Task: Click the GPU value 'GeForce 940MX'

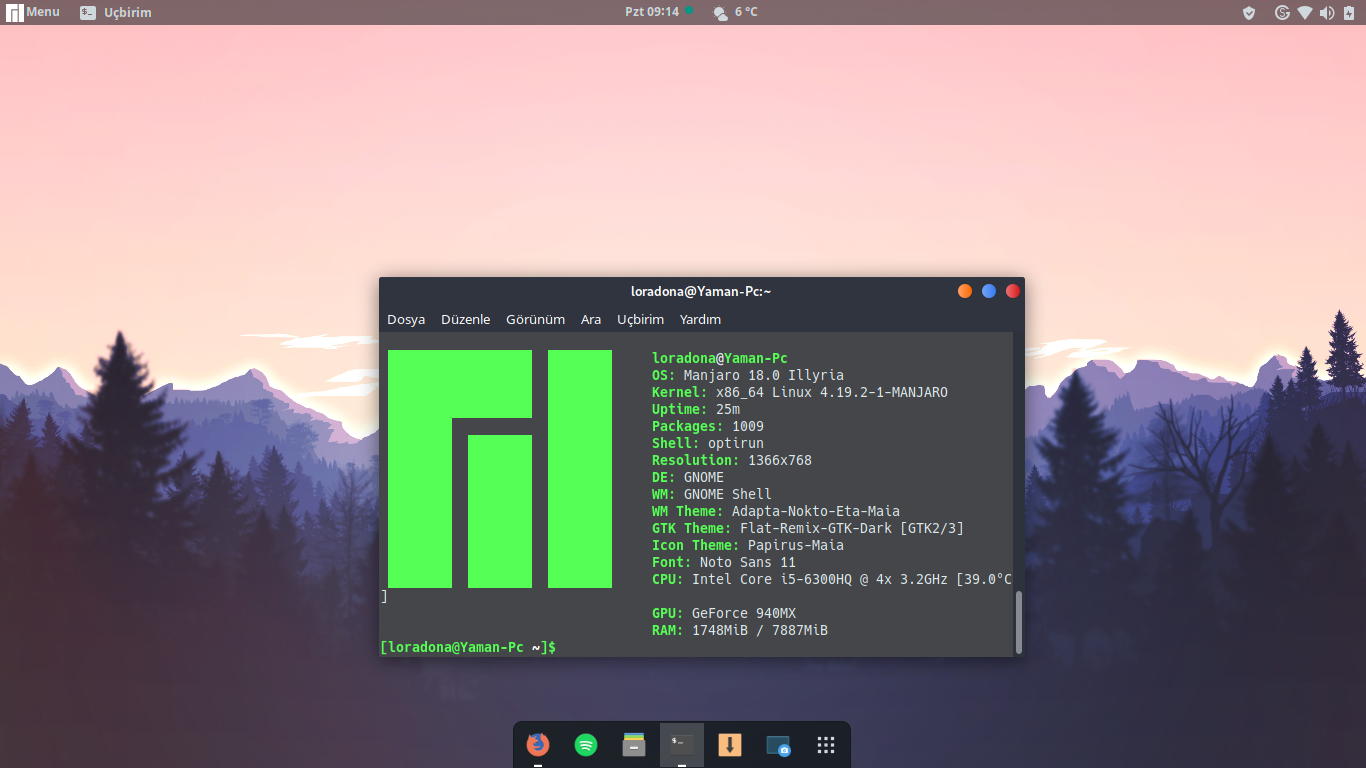Action: coord(744,613)
